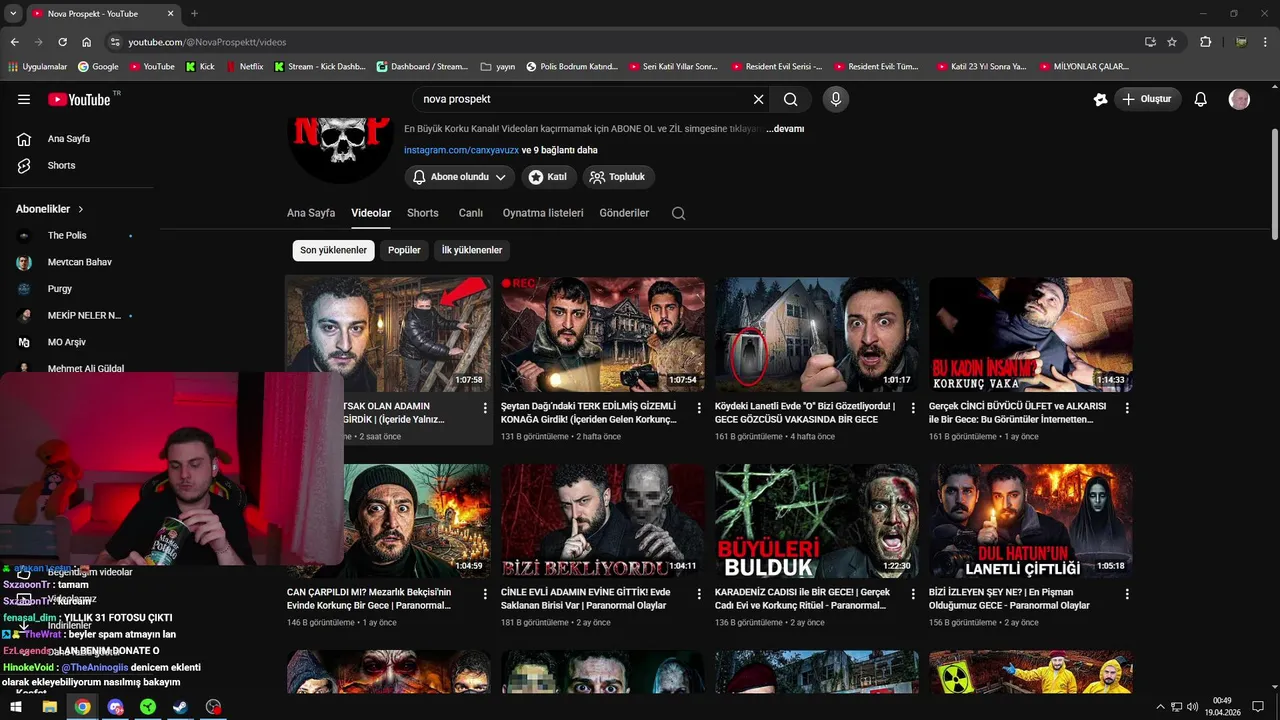Expand the Abonelikler section arrow
The height and width of the screenshot is (720, 1280).
pyautogui.click(x=81, y=209)
